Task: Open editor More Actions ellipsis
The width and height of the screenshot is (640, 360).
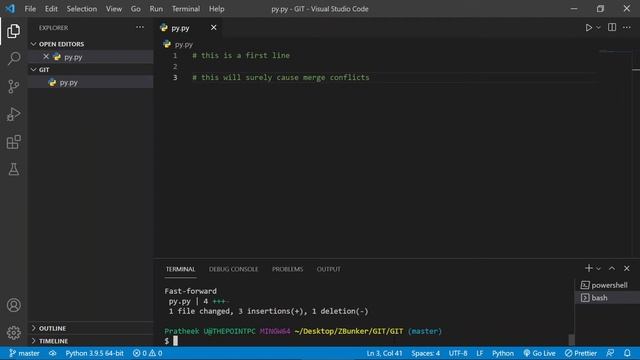Action: pyautogui.click(x=627, y=27)
